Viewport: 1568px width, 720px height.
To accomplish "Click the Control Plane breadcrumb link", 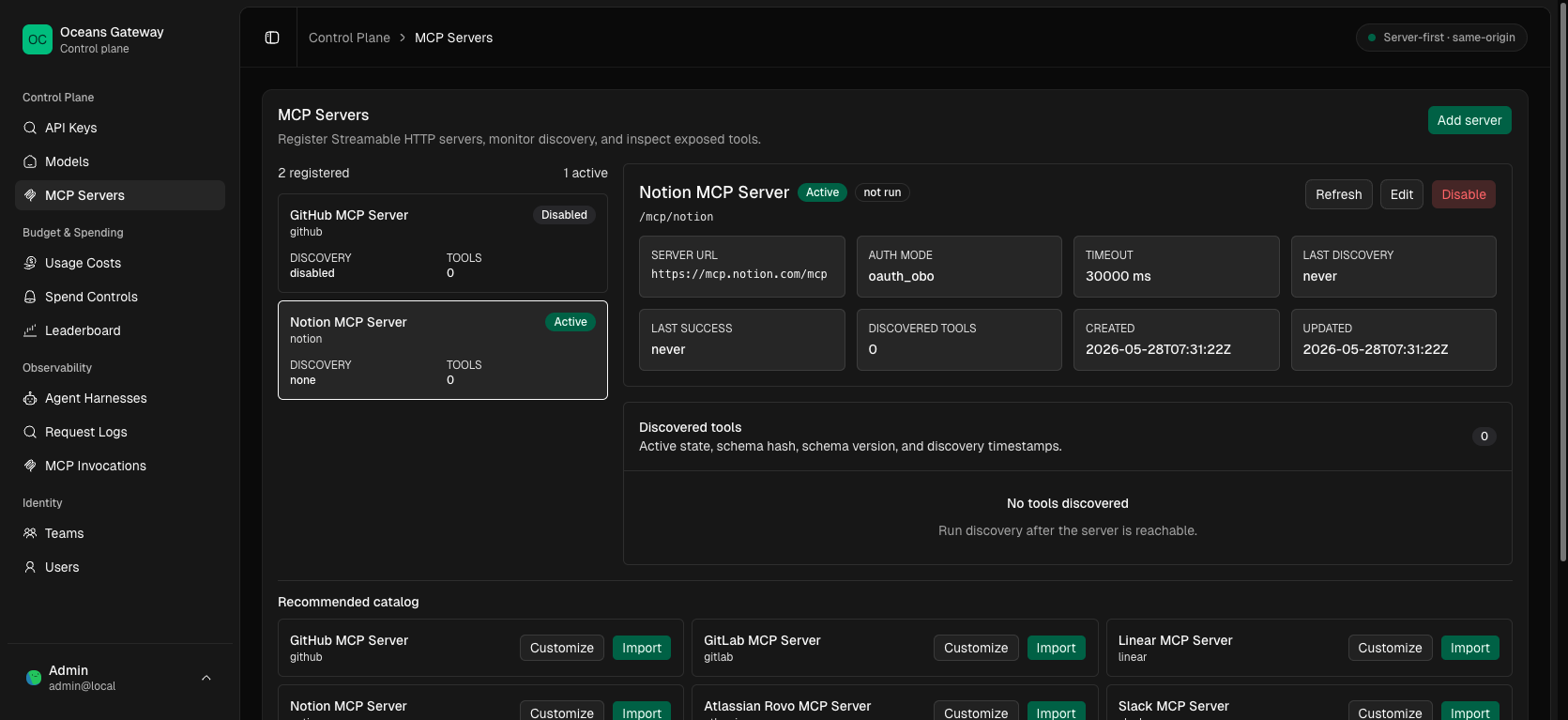I will coord(349,38).
